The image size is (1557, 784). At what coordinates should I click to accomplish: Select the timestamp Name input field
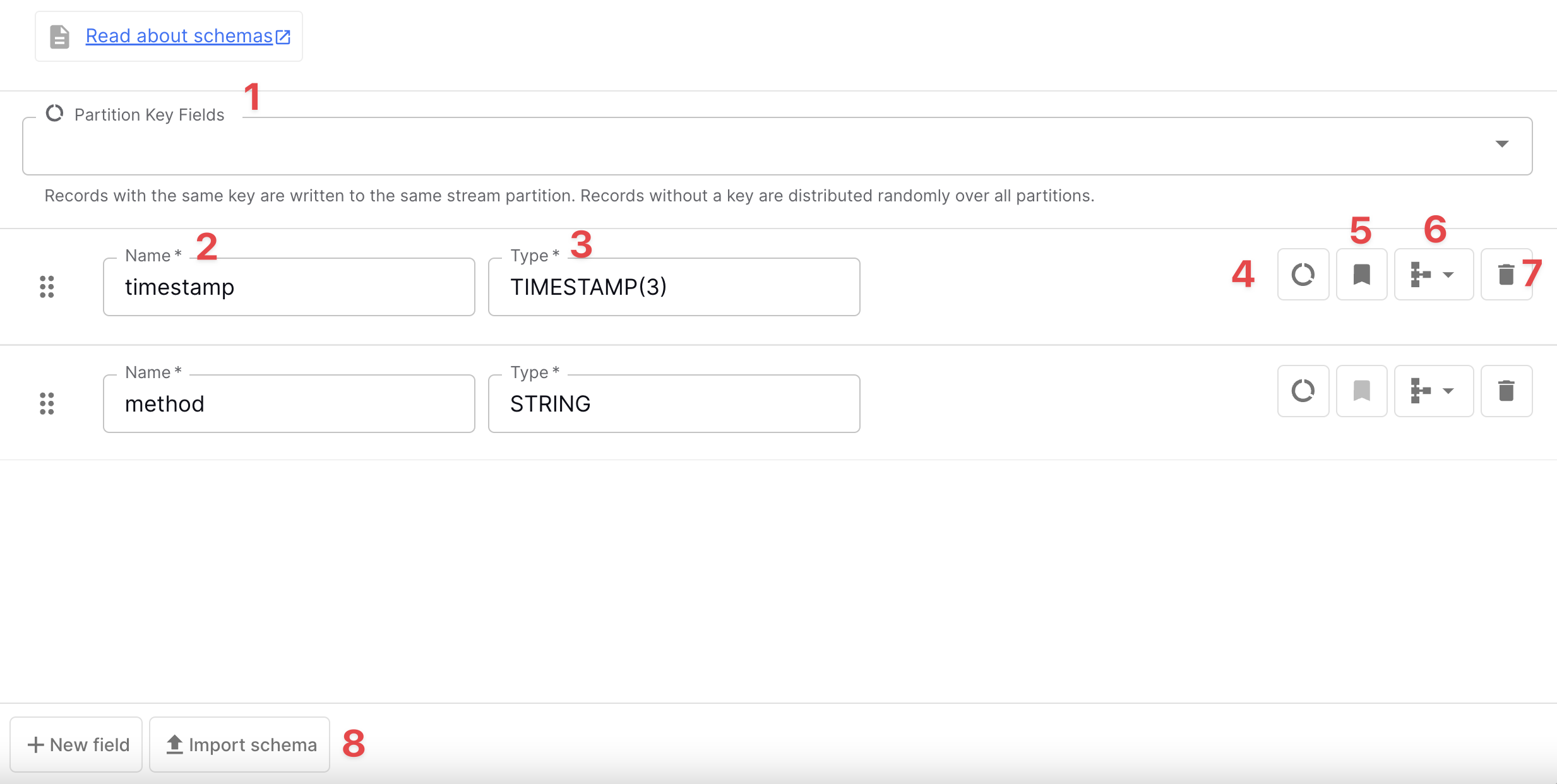click(x=289, y=288)
